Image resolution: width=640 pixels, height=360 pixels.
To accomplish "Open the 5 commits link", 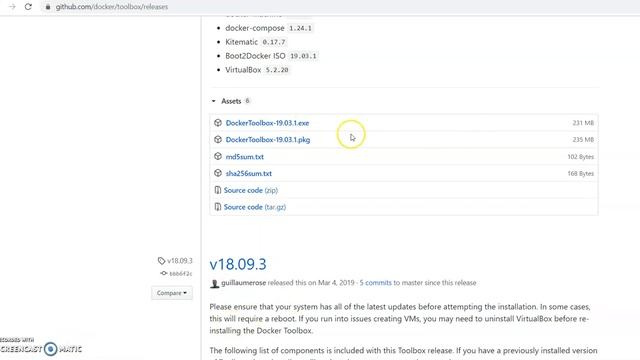I will tap(376, 282).
